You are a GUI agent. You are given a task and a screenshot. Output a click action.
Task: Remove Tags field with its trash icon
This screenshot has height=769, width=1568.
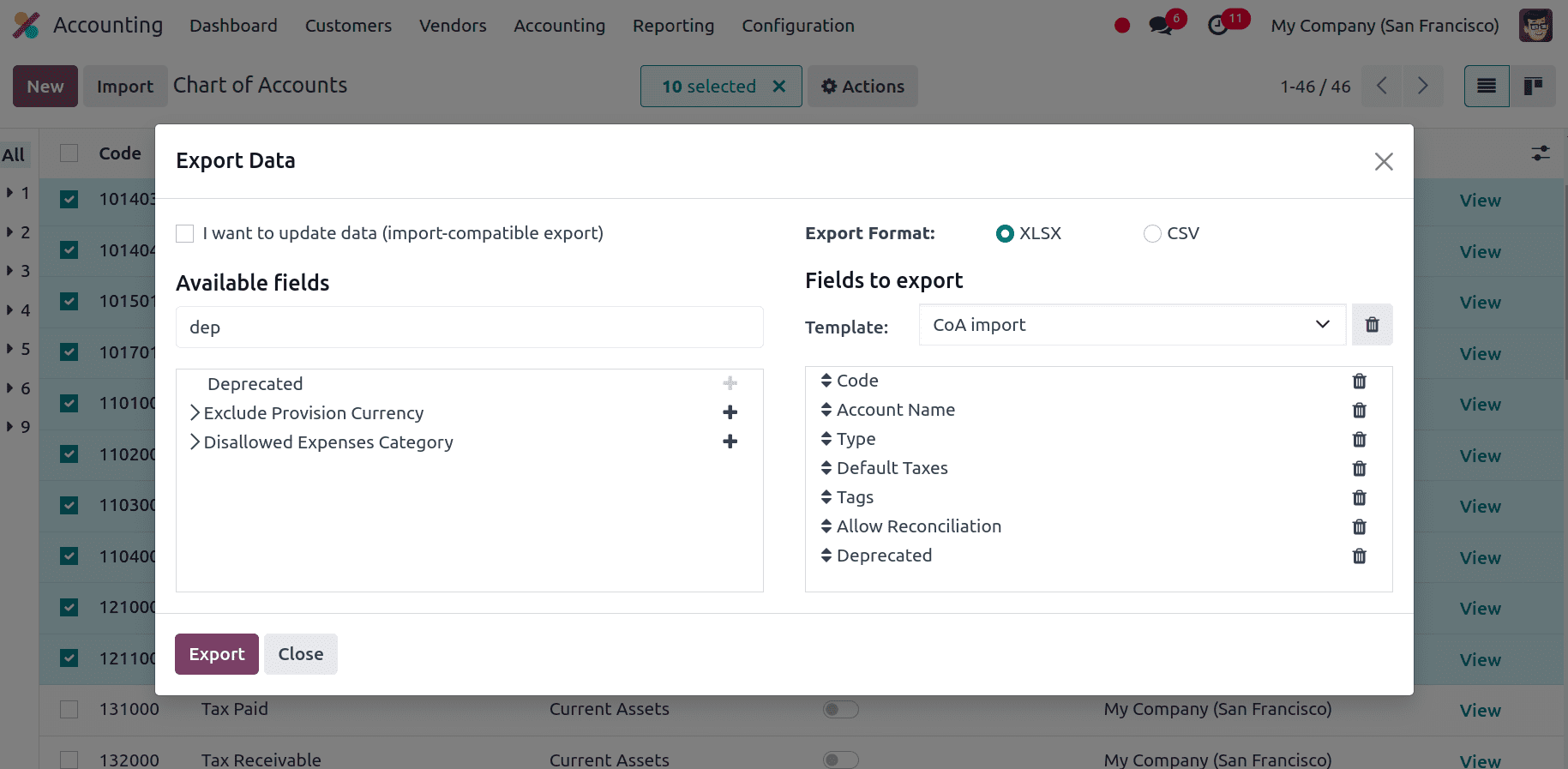pos(1359,497)
